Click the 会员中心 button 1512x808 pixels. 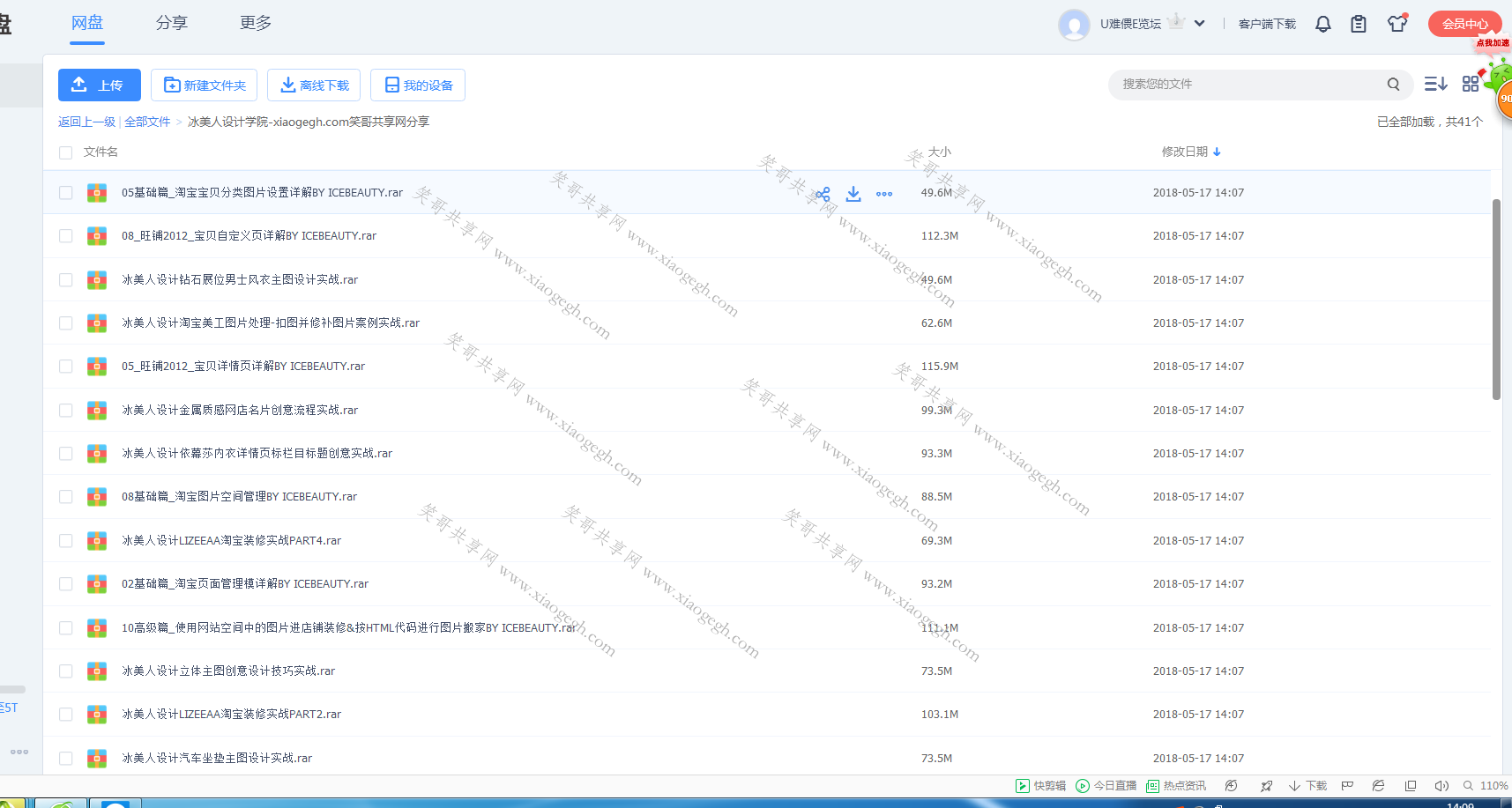coord(1464,24)
